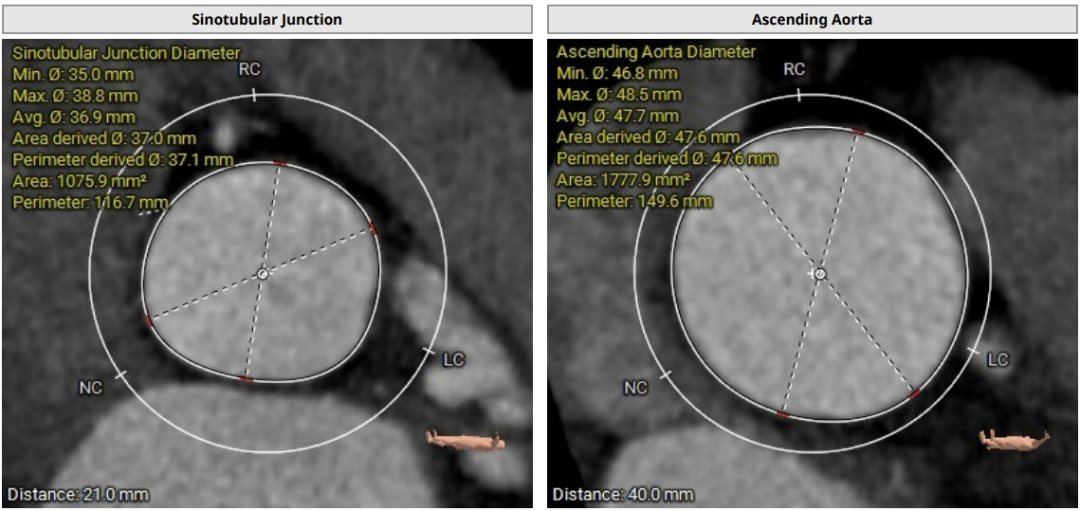Click the Distance 40.0 mm label
This screenshot has width=1080, height=511.
[x=623, y=494]
